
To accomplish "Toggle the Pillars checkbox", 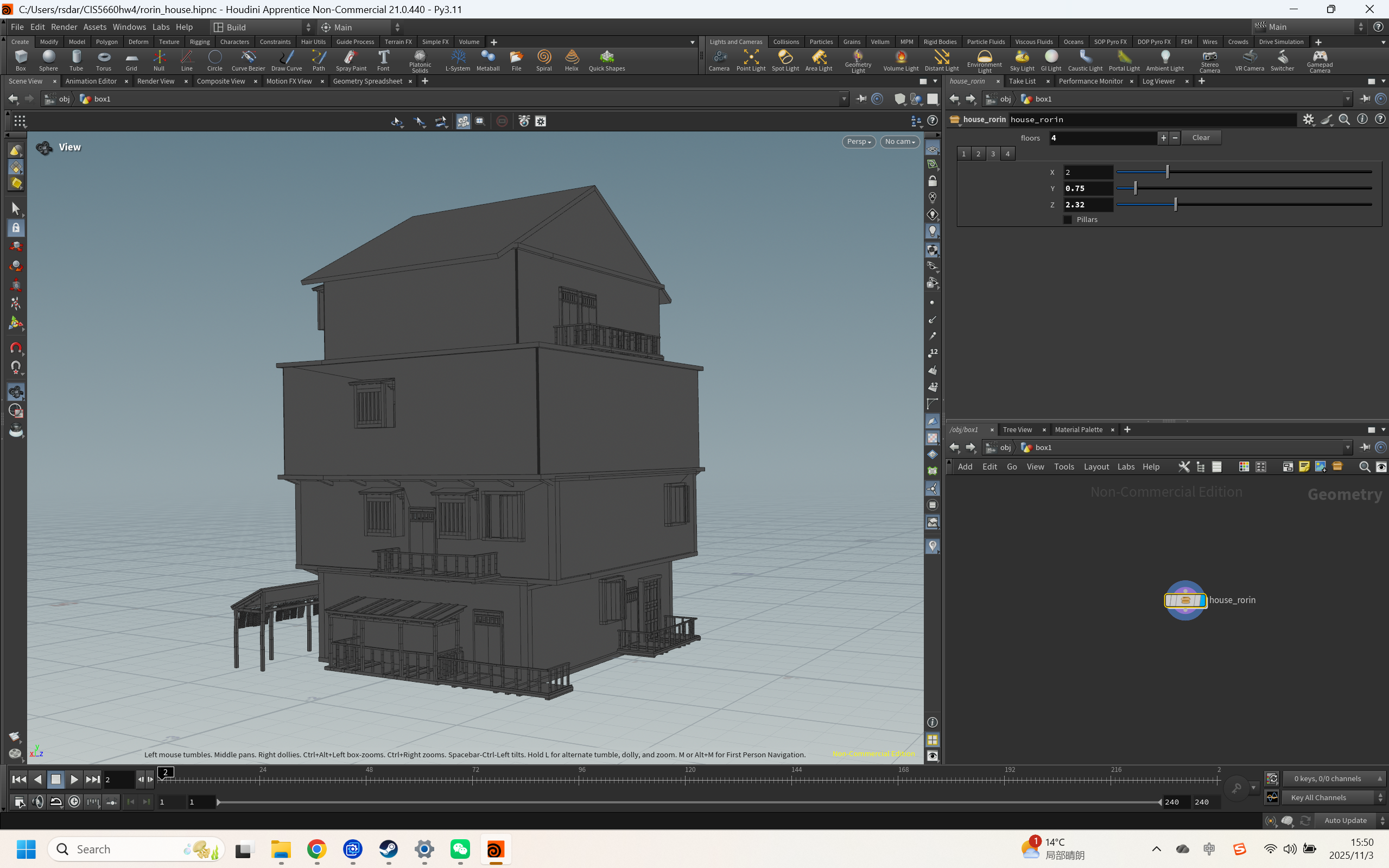I will pyautogui.click(x=1068, y=220).
